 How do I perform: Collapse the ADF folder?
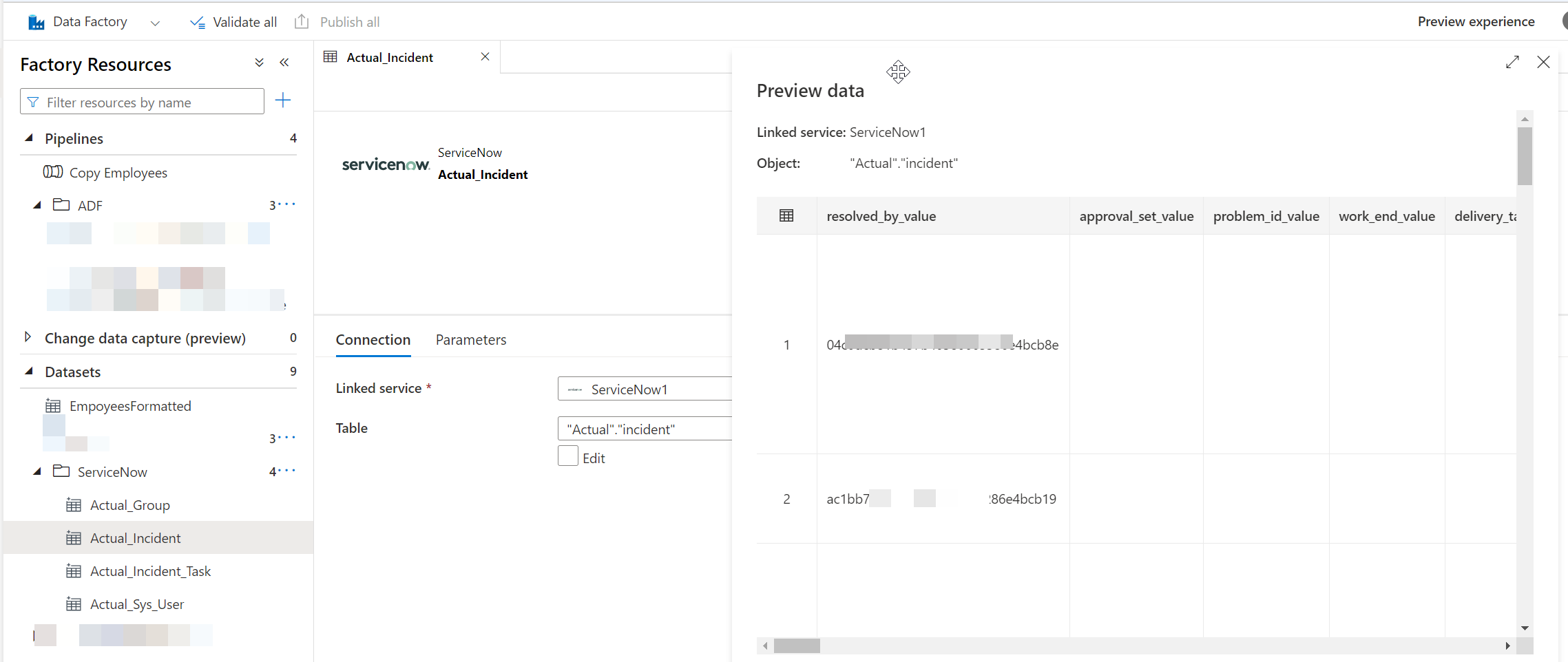37,205
